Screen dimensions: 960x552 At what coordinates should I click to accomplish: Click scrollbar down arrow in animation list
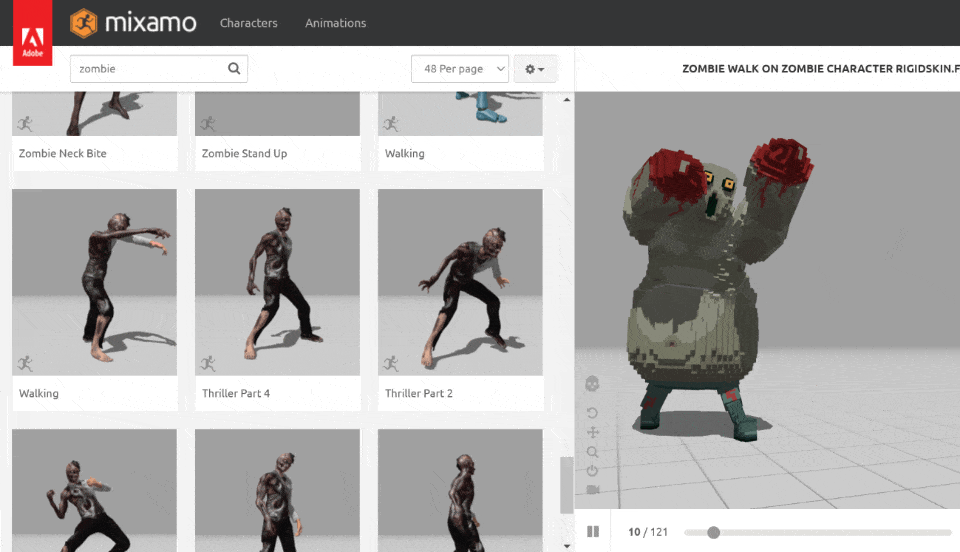click(567, 546)
